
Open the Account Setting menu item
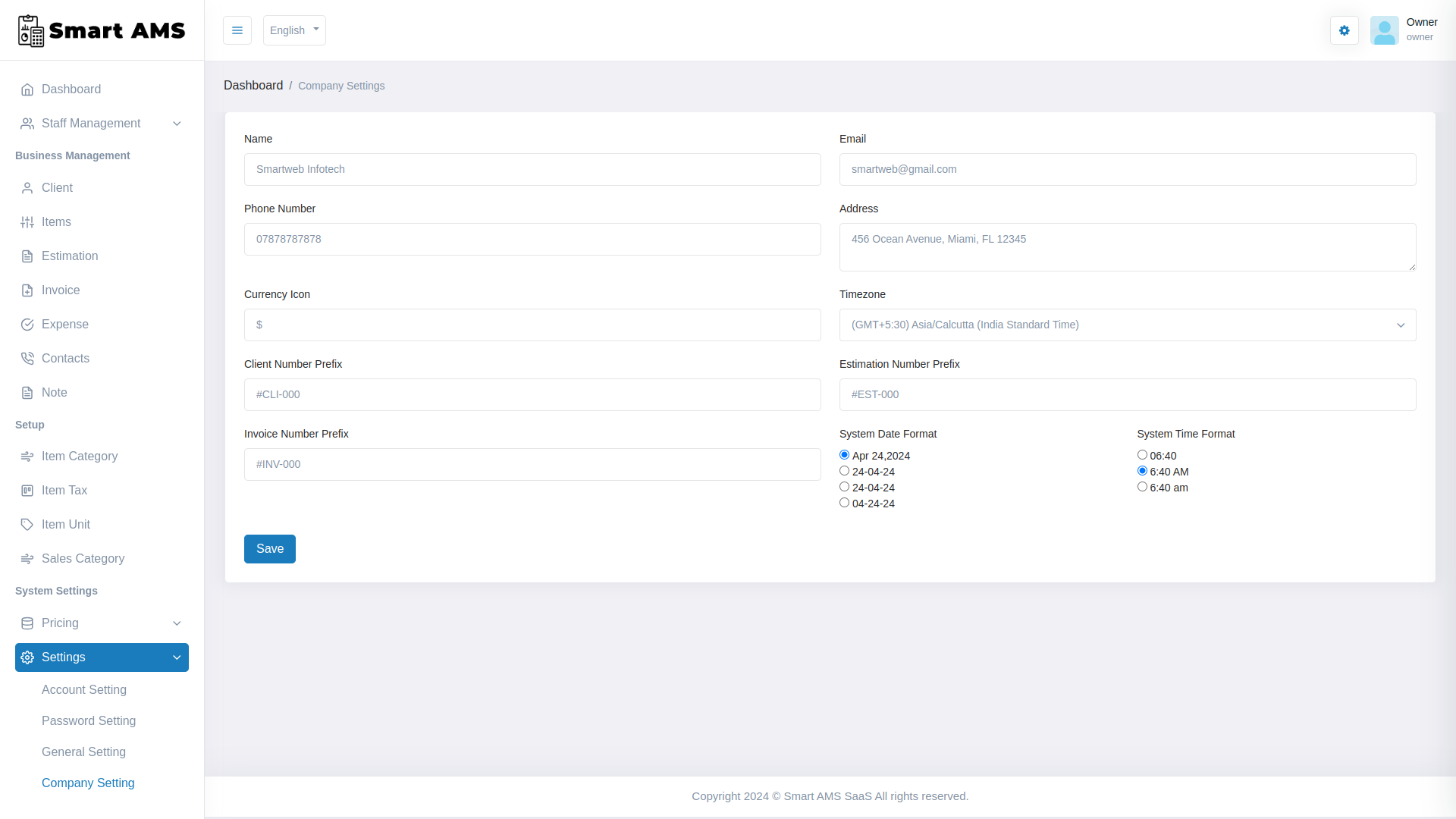pyautogui.click(x=83, y=690)
